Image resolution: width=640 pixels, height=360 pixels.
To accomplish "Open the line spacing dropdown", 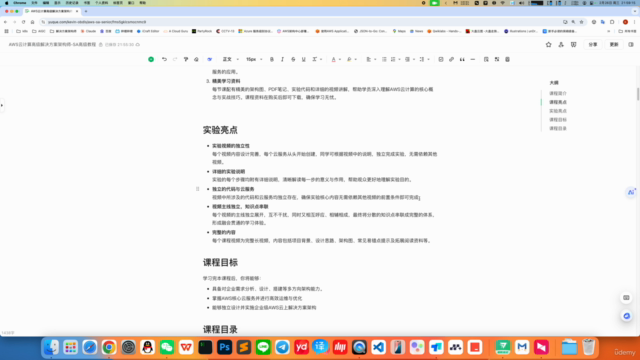I will (x=424, y=59).
